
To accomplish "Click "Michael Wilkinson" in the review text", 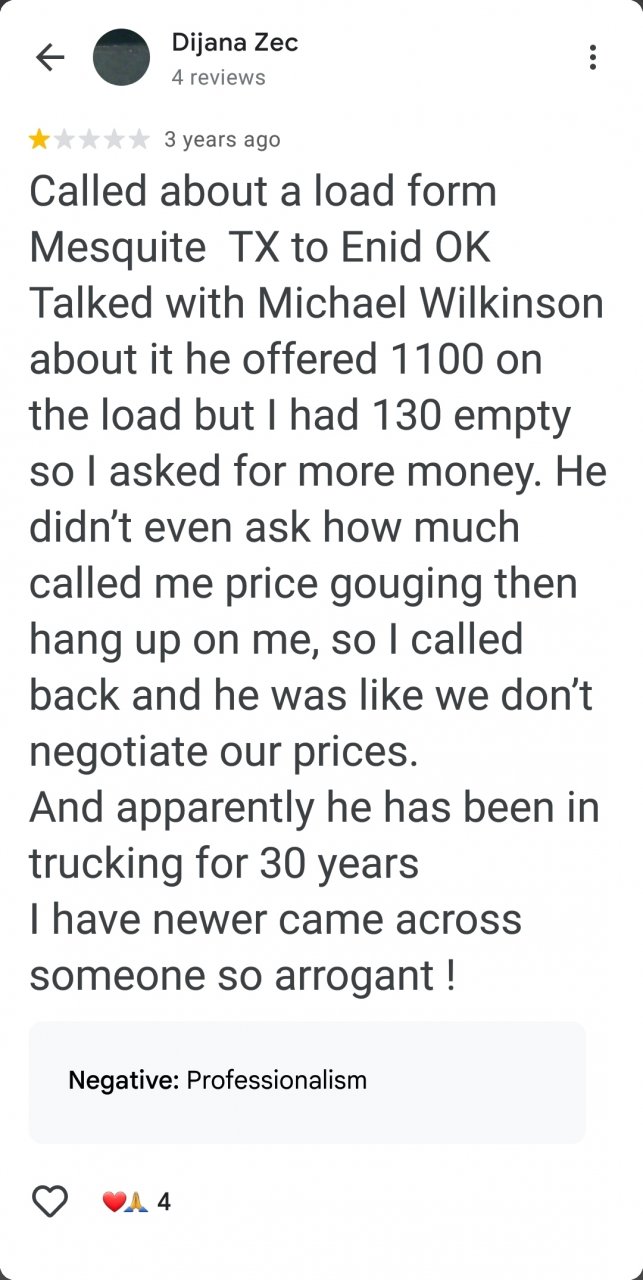I will (x=432, y=303).
